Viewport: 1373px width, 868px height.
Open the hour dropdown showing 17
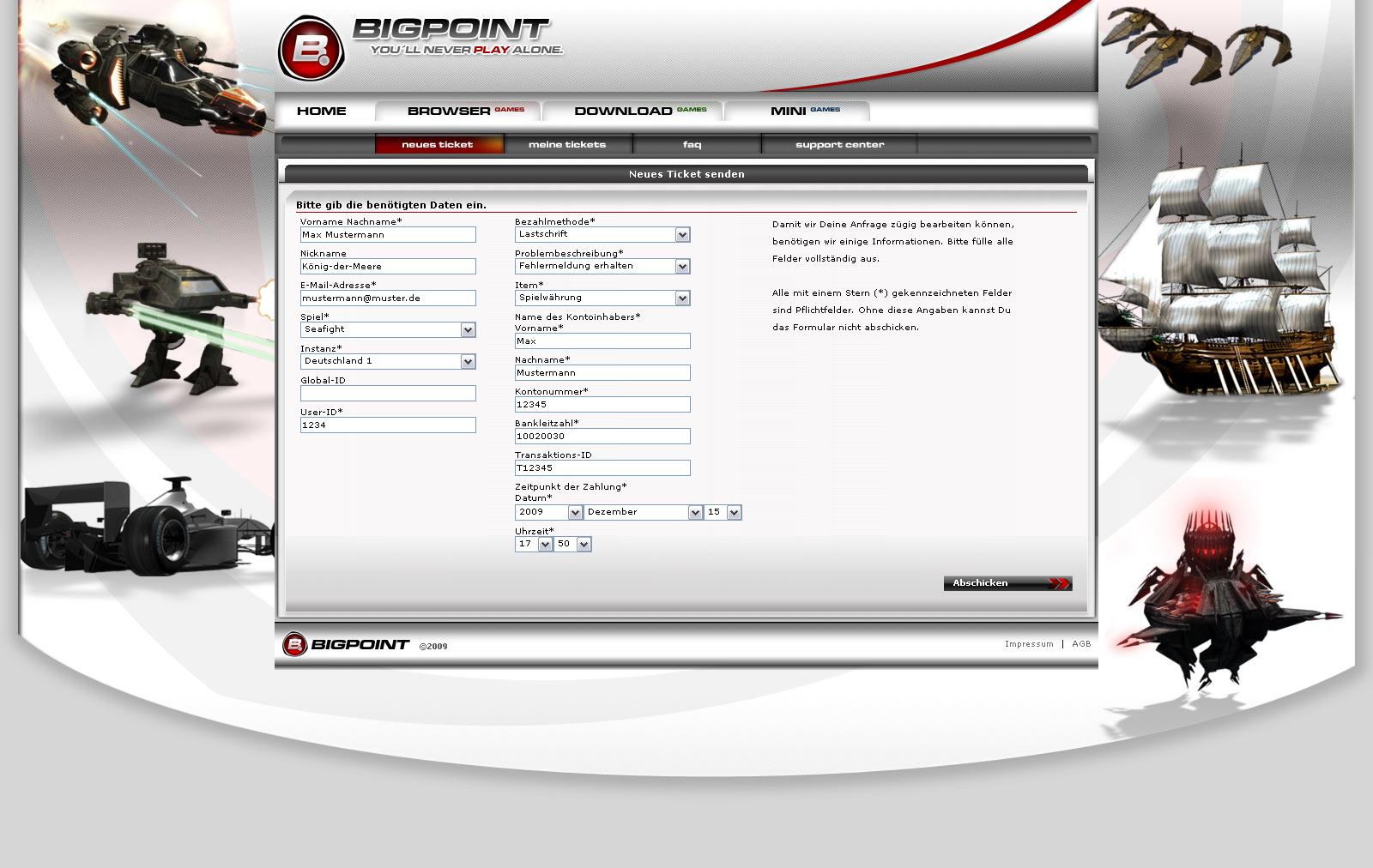(534, 544)
